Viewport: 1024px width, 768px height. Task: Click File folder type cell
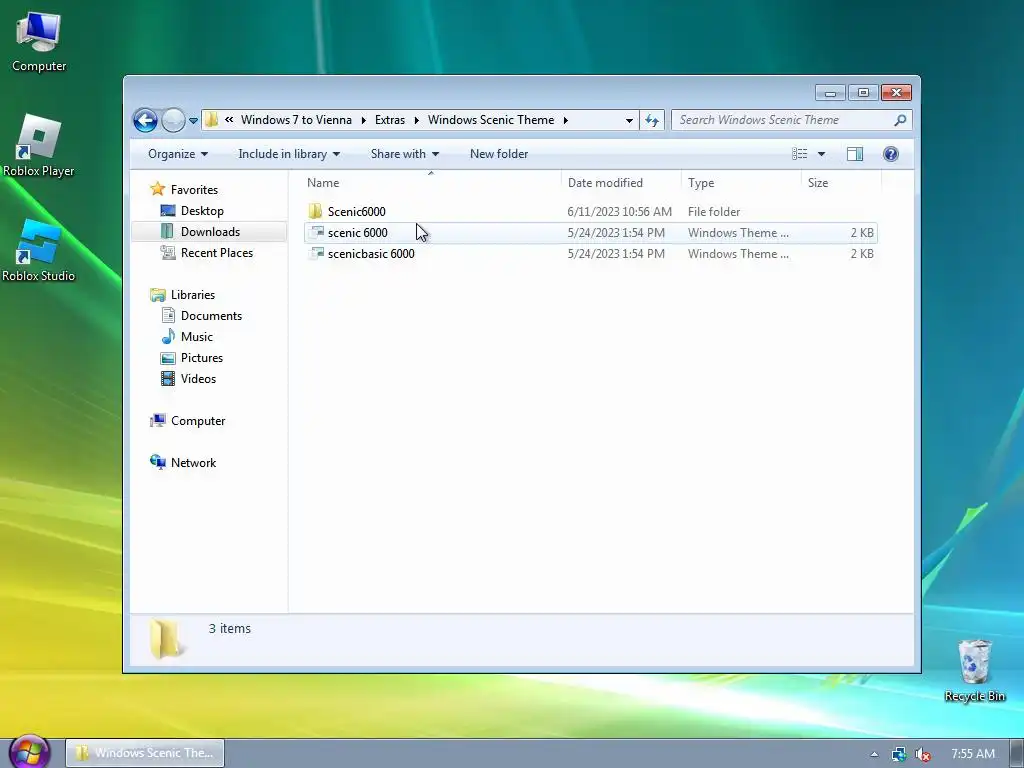click(x=714, y=212)
